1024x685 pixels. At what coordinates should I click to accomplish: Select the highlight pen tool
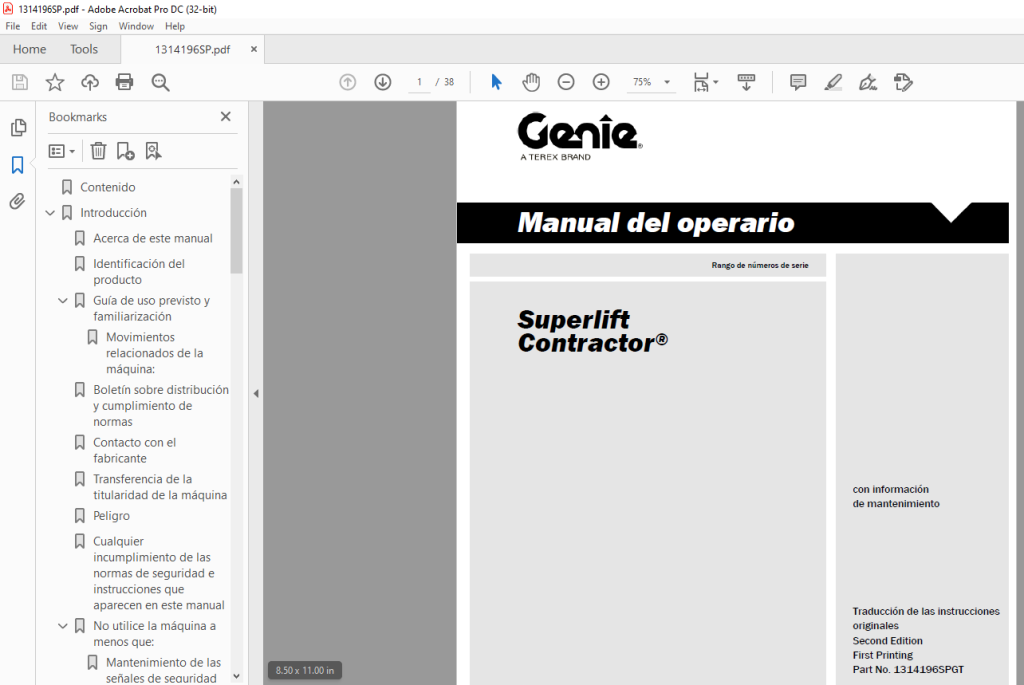(833, 82)
